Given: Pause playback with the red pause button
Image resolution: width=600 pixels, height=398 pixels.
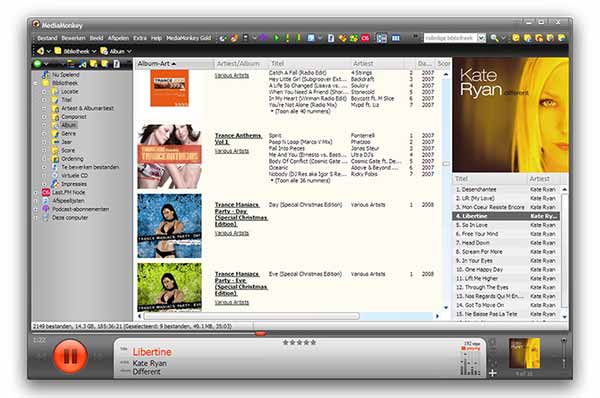Looking at the screenshot, I should pos(70,356).
